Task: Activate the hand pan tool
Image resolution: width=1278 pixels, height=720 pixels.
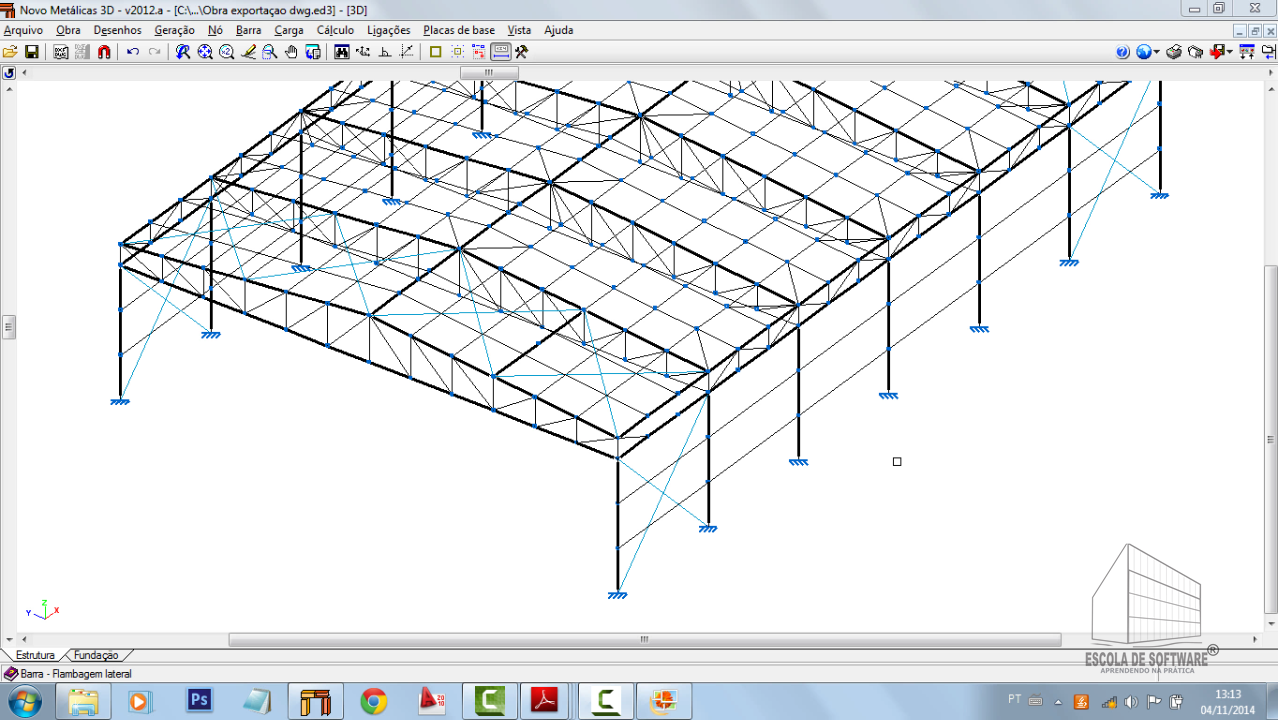Action: pyautogui.click(x=291, y=52)
